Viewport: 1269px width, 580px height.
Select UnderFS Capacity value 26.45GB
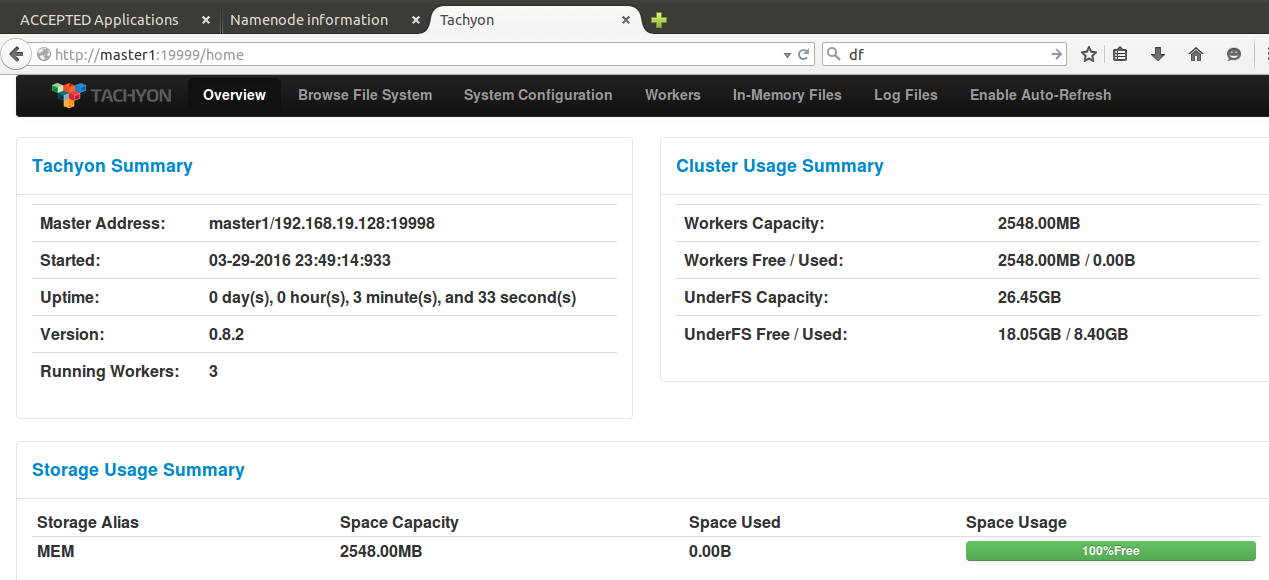coord(1029,297)
